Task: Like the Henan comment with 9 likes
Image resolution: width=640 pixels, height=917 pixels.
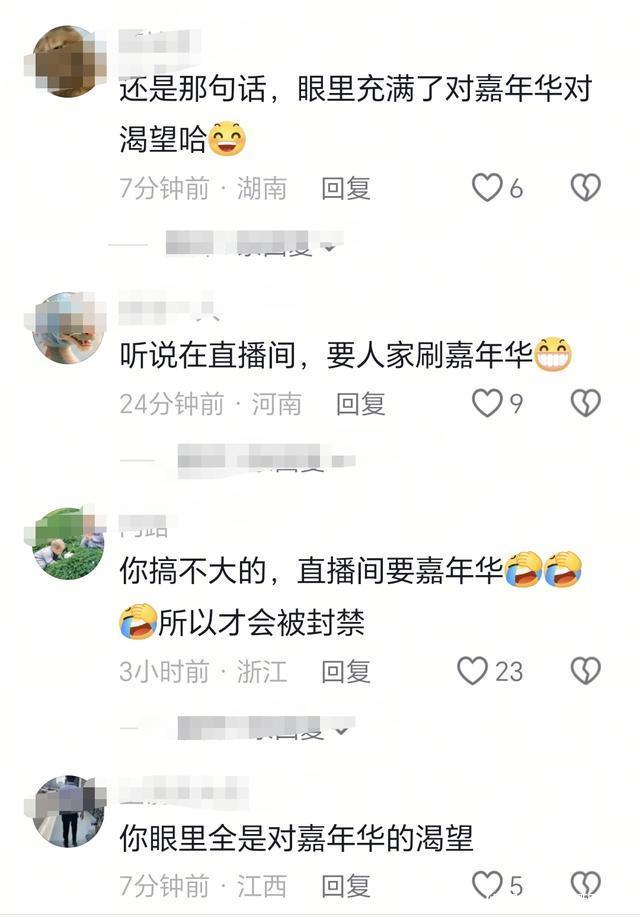Action: [487, 404]
